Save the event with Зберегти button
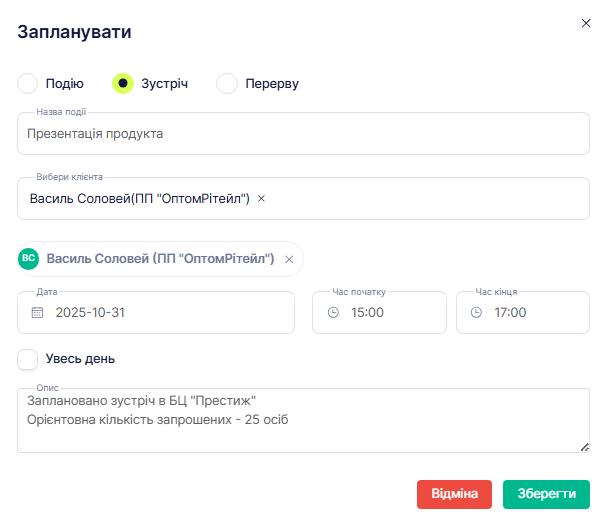The width and height of the screenshot is (609, 528). point(546,494)
